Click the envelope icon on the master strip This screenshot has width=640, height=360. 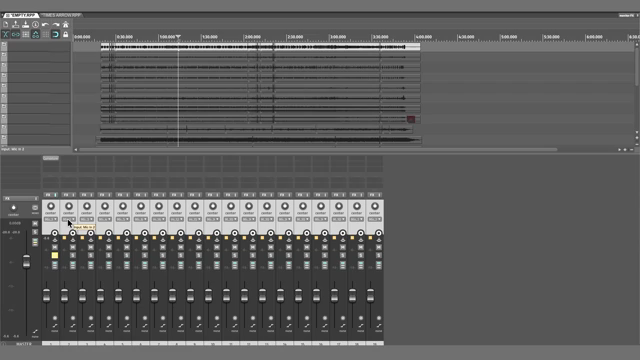coord(35,331)
